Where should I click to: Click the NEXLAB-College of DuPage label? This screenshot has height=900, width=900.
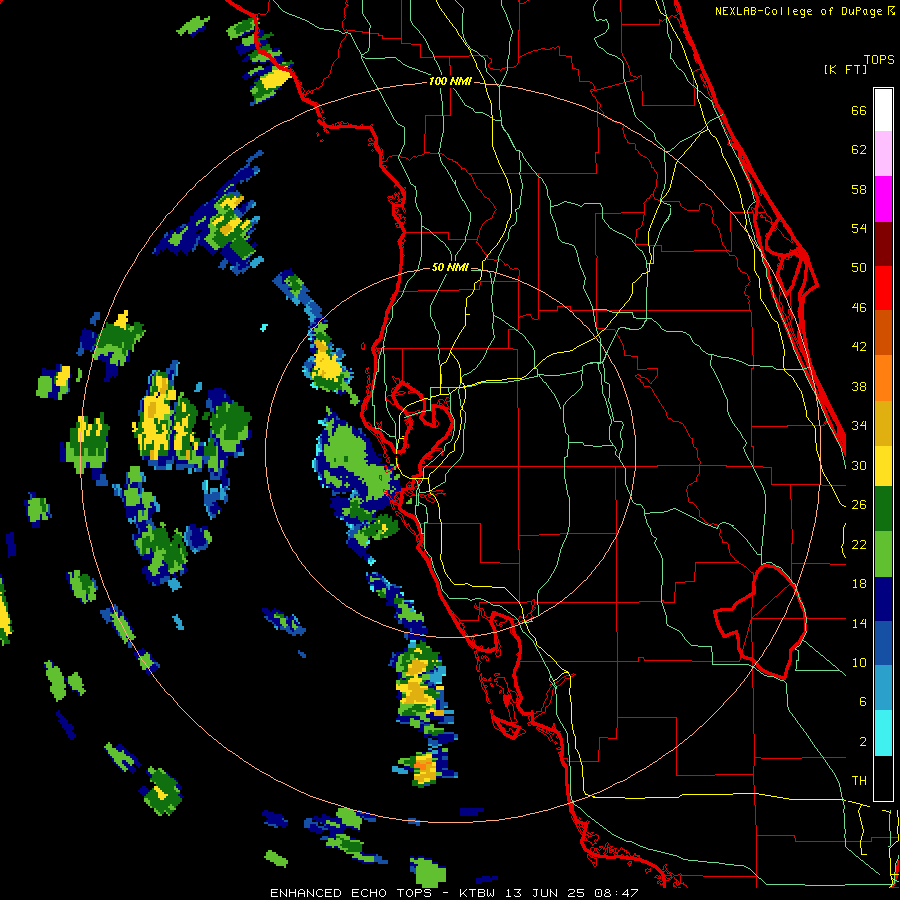[x=799, y=11]
